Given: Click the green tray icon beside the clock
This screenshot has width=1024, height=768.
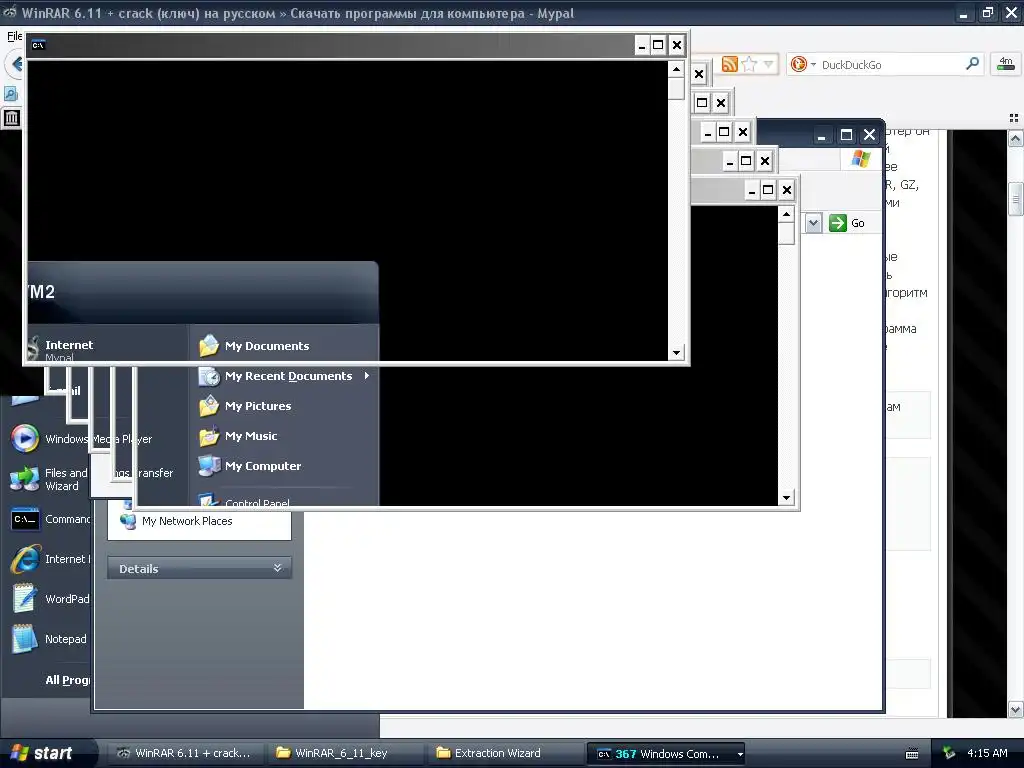Looking at the screenshot, I should (950, 753).
